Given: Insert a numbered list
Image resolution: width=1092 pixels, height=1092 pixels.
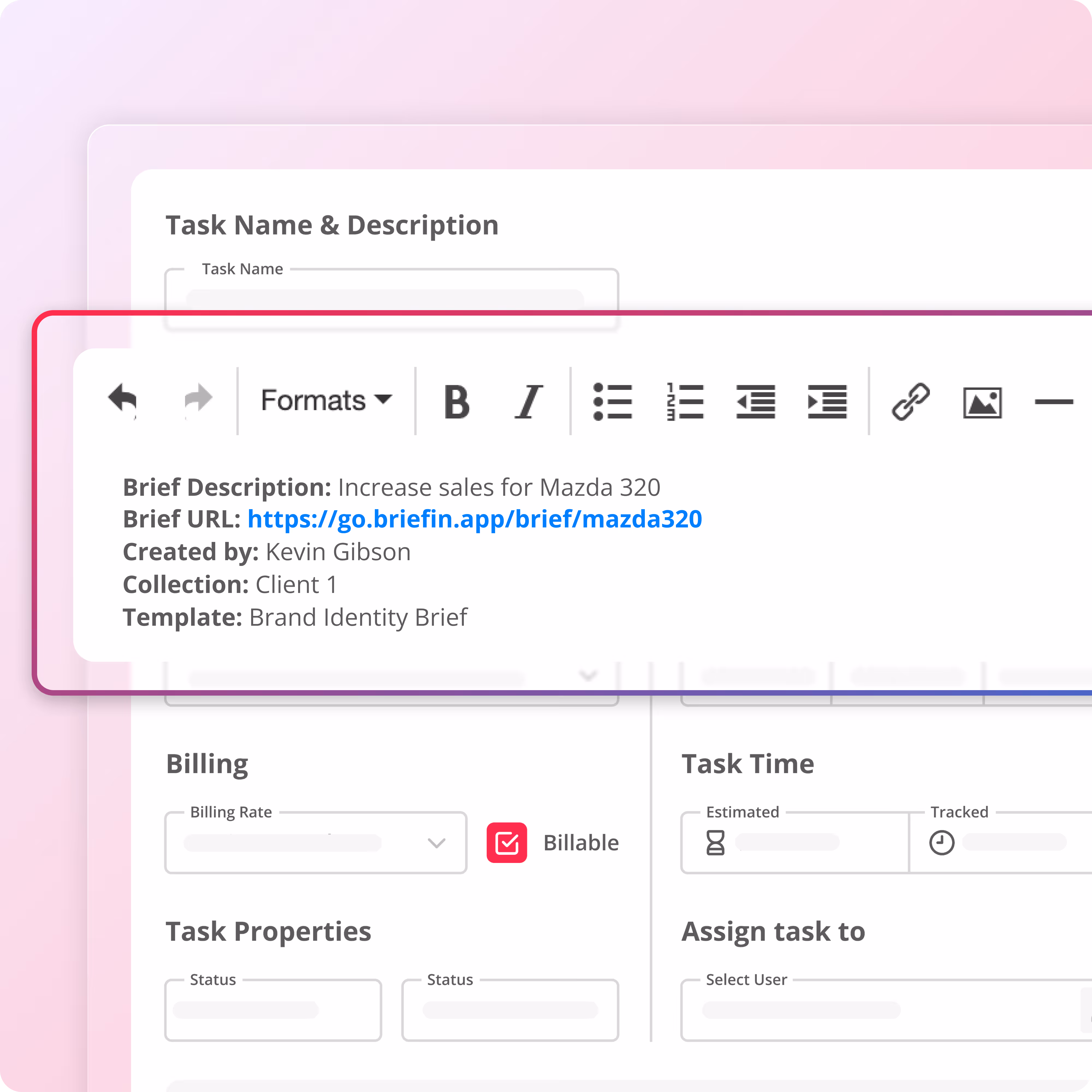Looking at the screenshot, I should [x=684, y=402].
